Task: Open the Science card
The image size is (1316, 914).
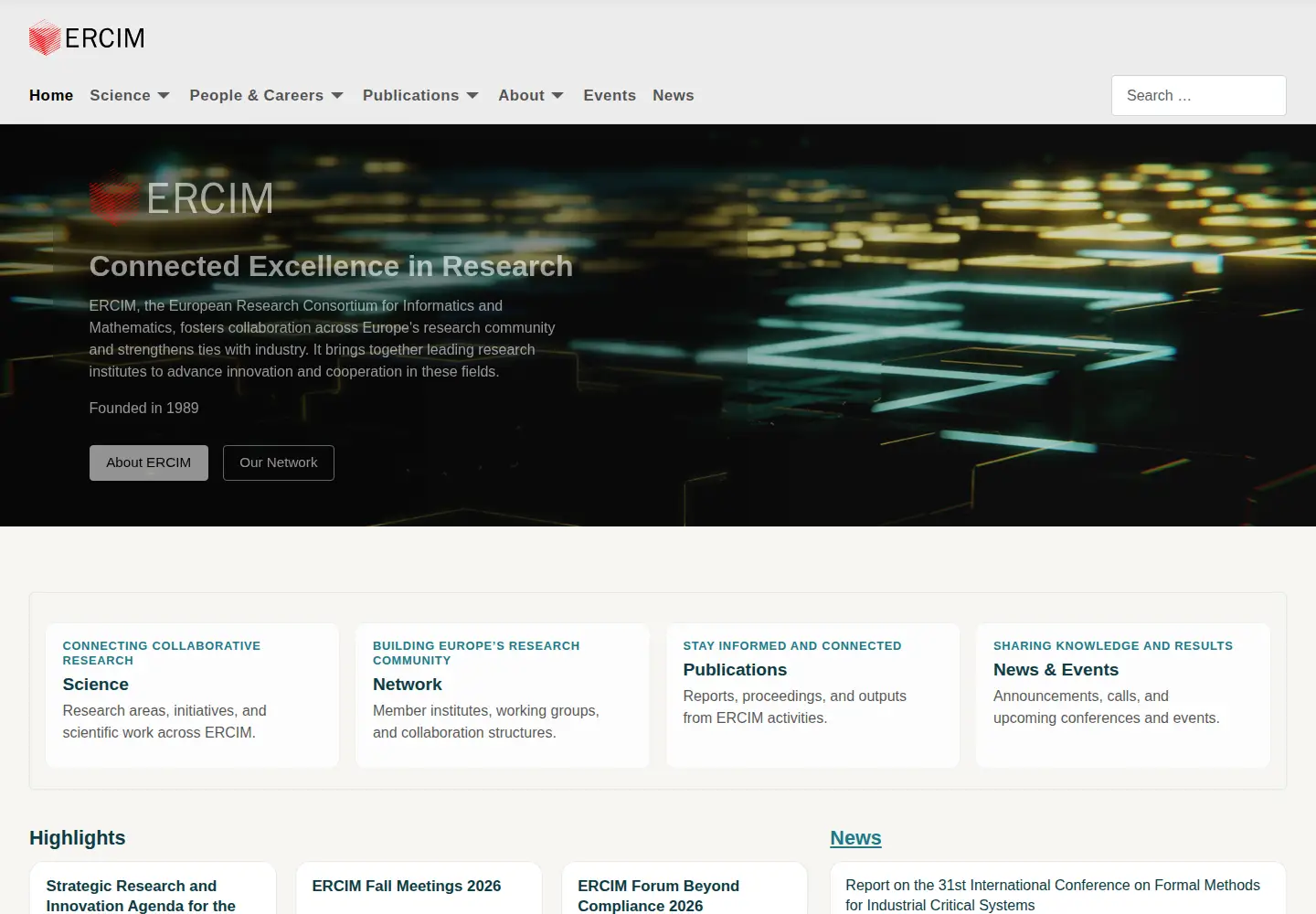Action: point(192,695)
